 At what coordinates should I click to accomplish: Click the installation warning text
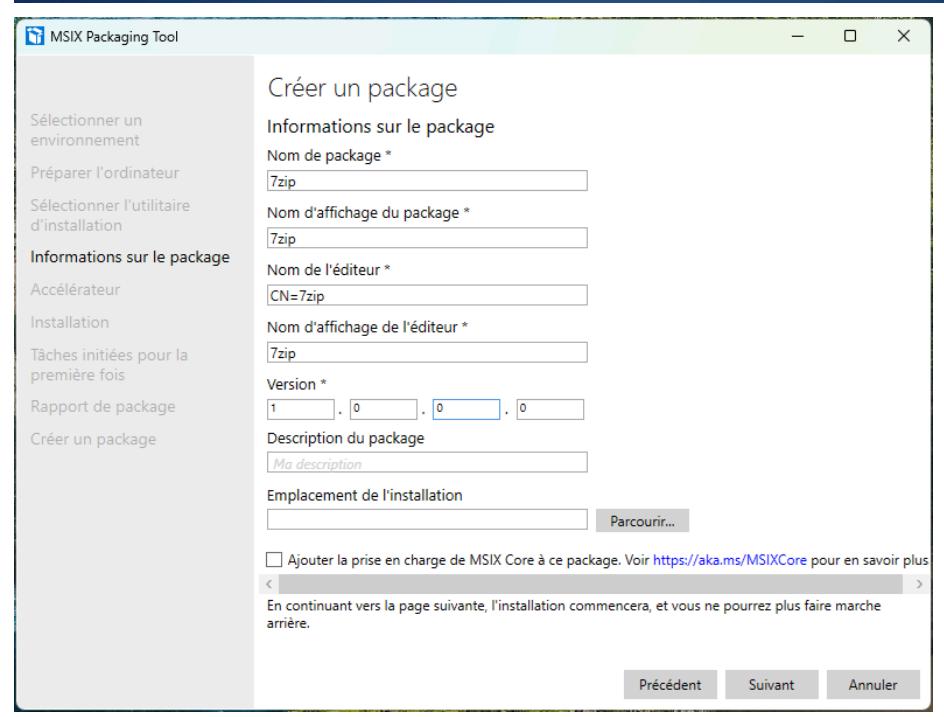coord(574,614)
